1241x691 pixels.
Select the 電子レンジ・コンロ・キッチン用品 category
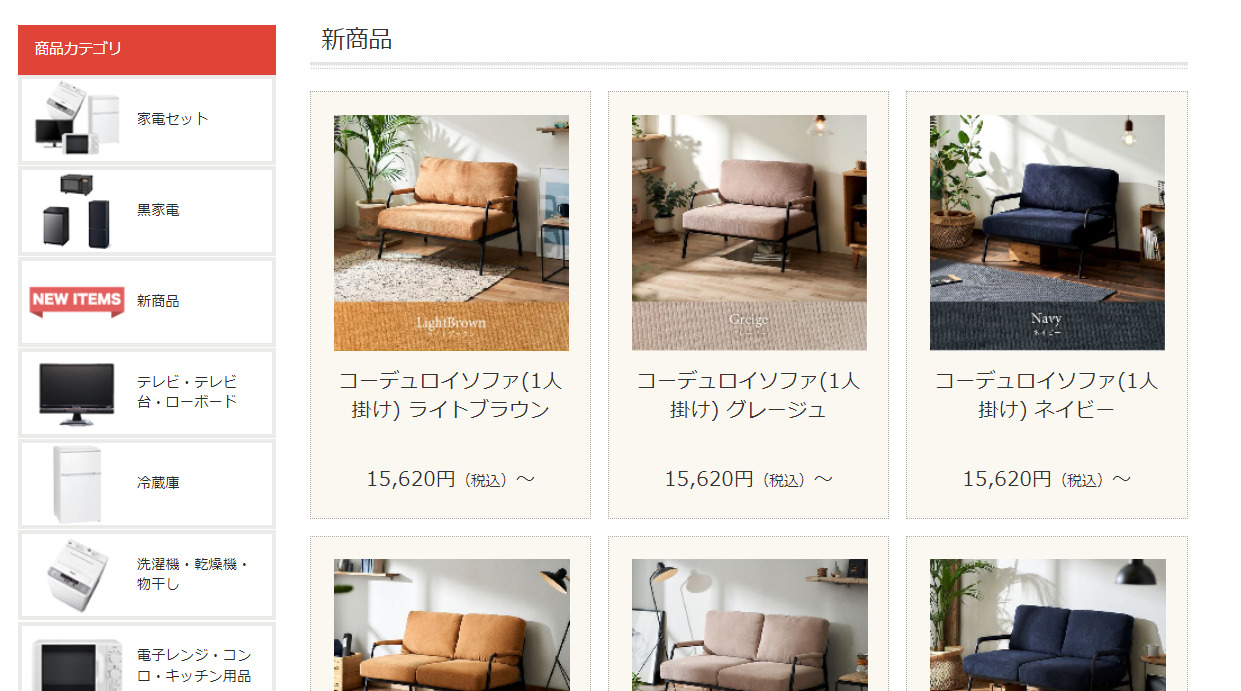194,665
